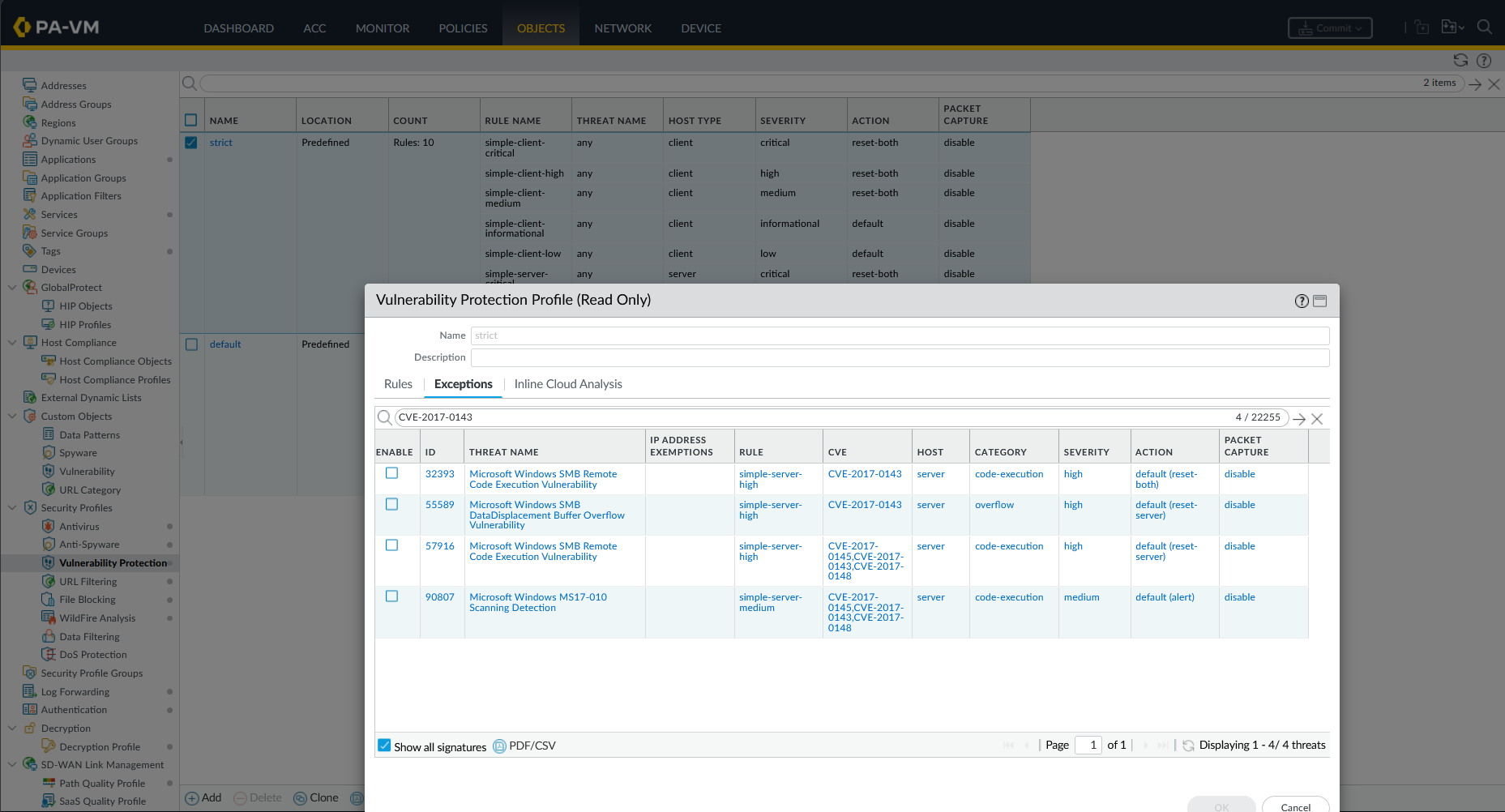Open the configuration save dropdown icon

1452,28
